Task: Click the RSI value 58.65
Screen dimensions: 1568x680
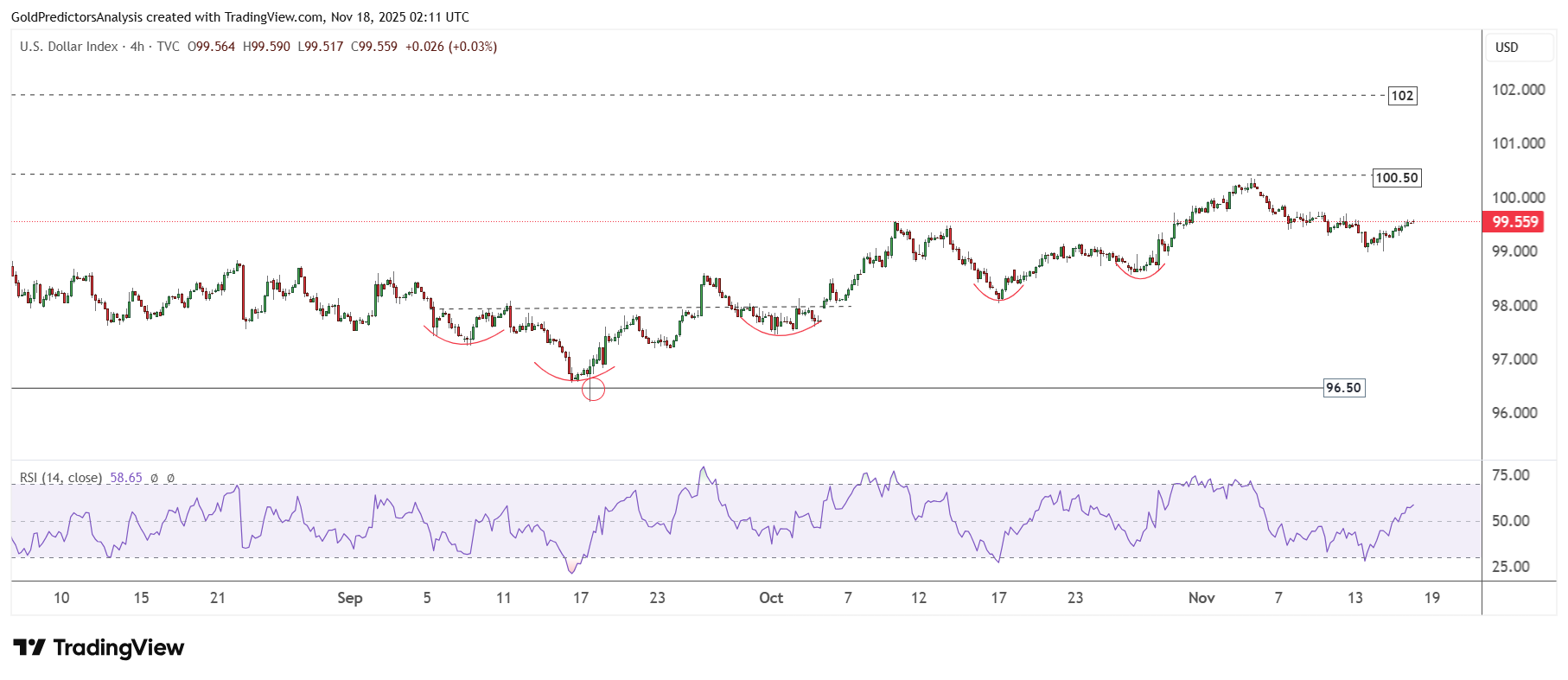Action: pyautogui.click(x=126, y=478)
